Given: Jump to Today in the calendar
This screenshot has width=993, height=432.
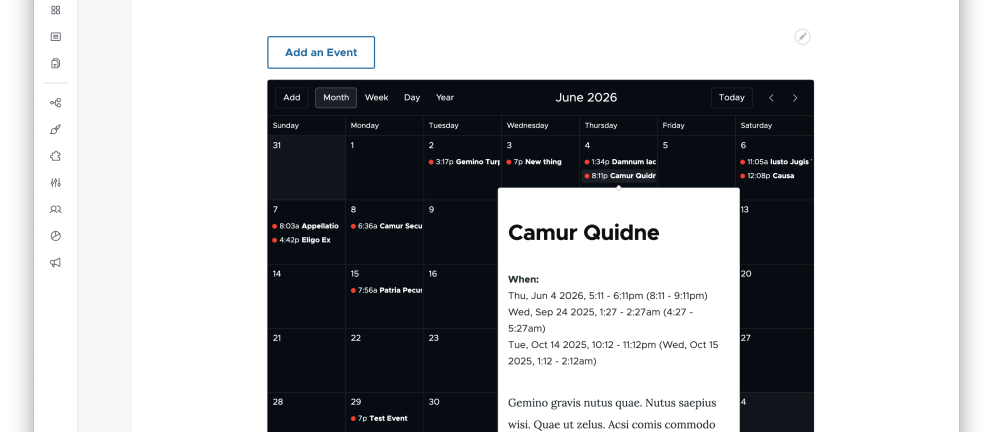Looking at the screenshot, I should click(x=731, y=98).
